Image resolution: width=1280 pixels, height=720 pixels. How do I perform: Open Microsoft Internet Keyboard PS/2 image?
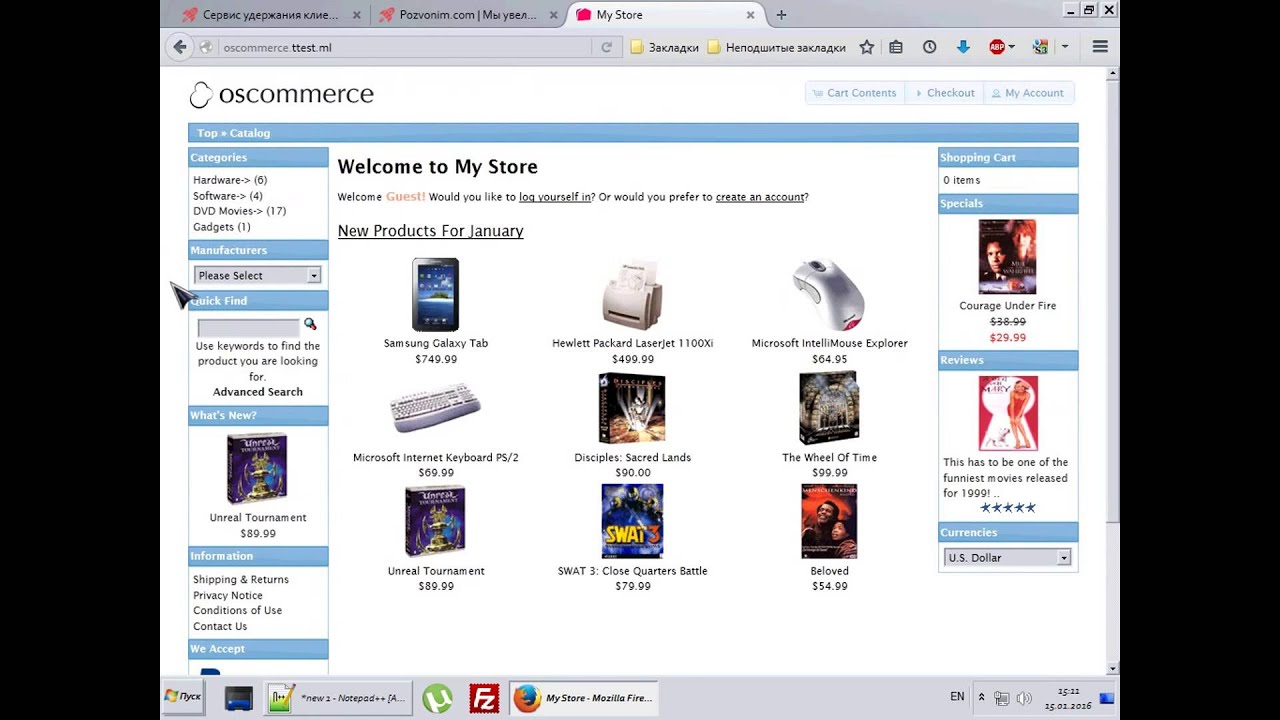point(435,408)
